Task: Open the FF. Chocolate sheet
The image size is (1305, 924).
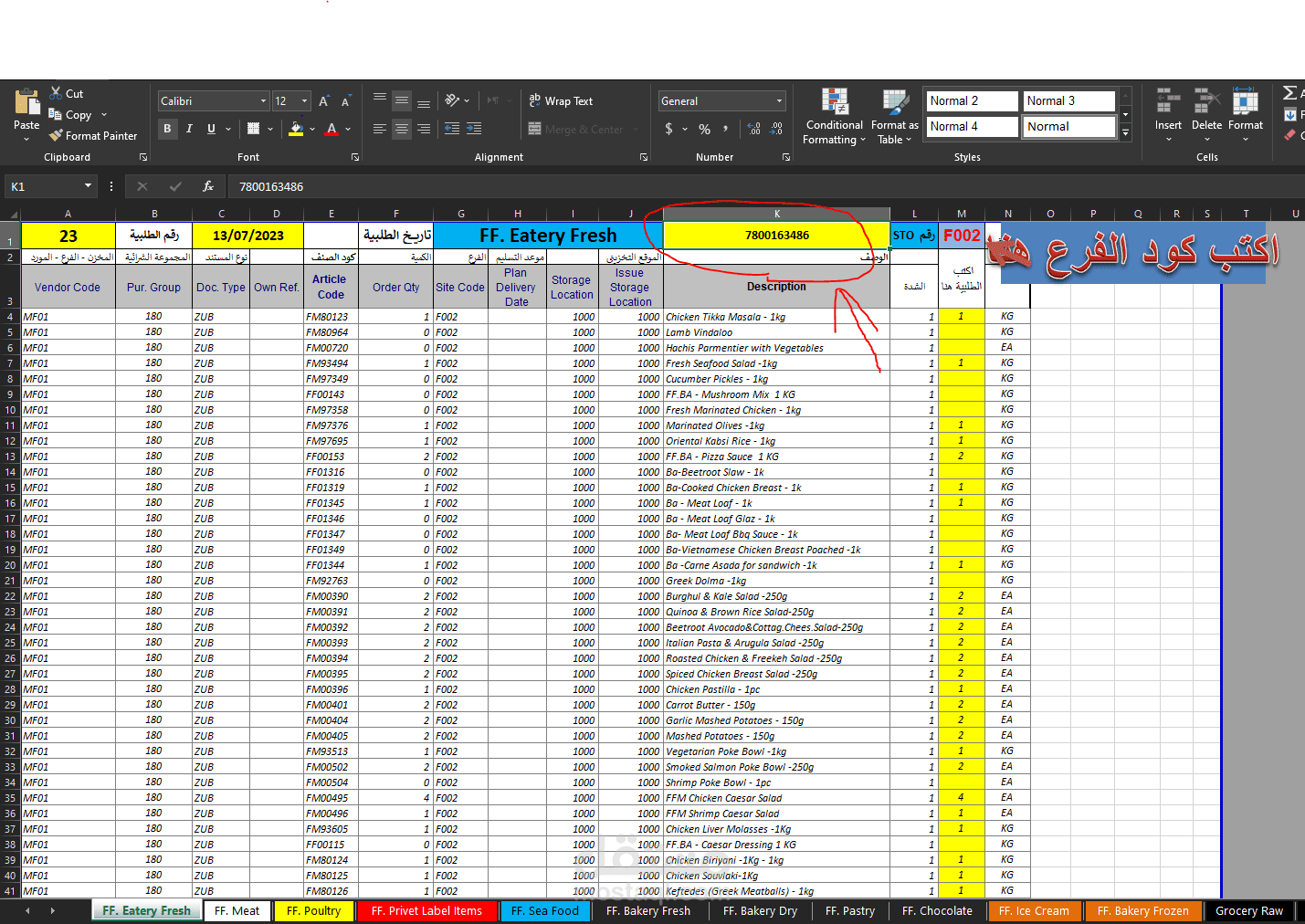Action: [937, 911]
